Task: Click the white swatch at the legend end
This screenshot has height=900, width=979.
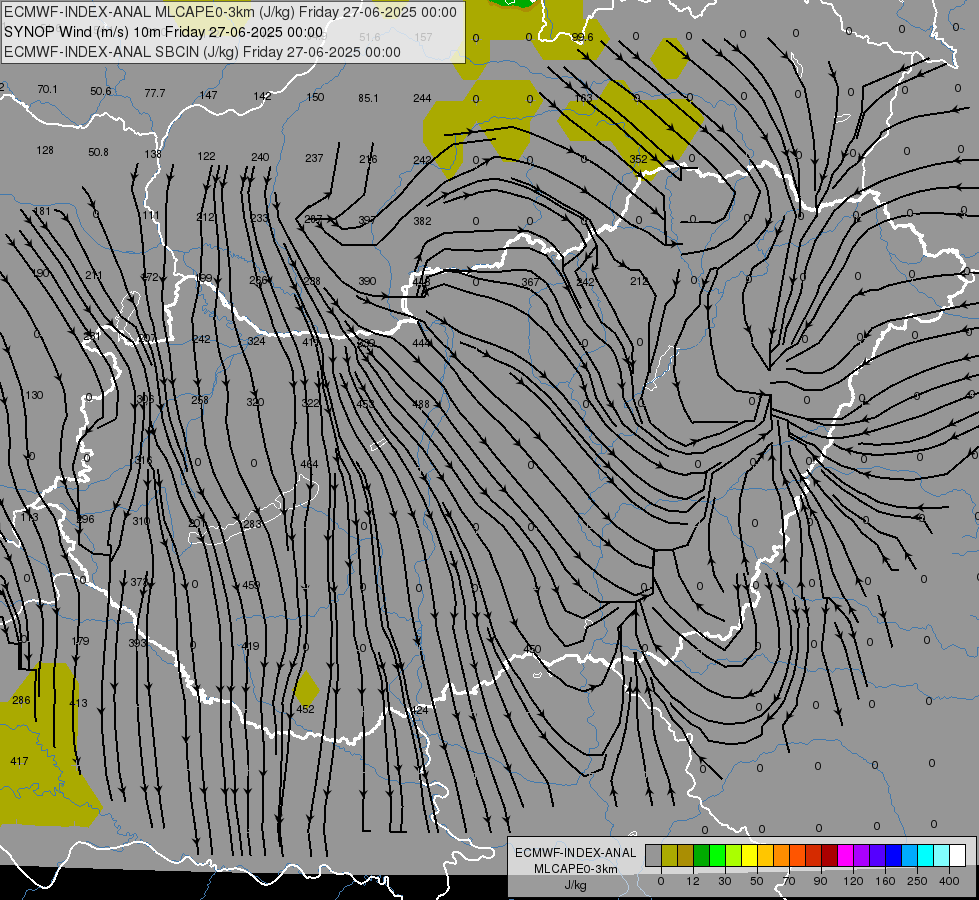Action: (958, 855)
